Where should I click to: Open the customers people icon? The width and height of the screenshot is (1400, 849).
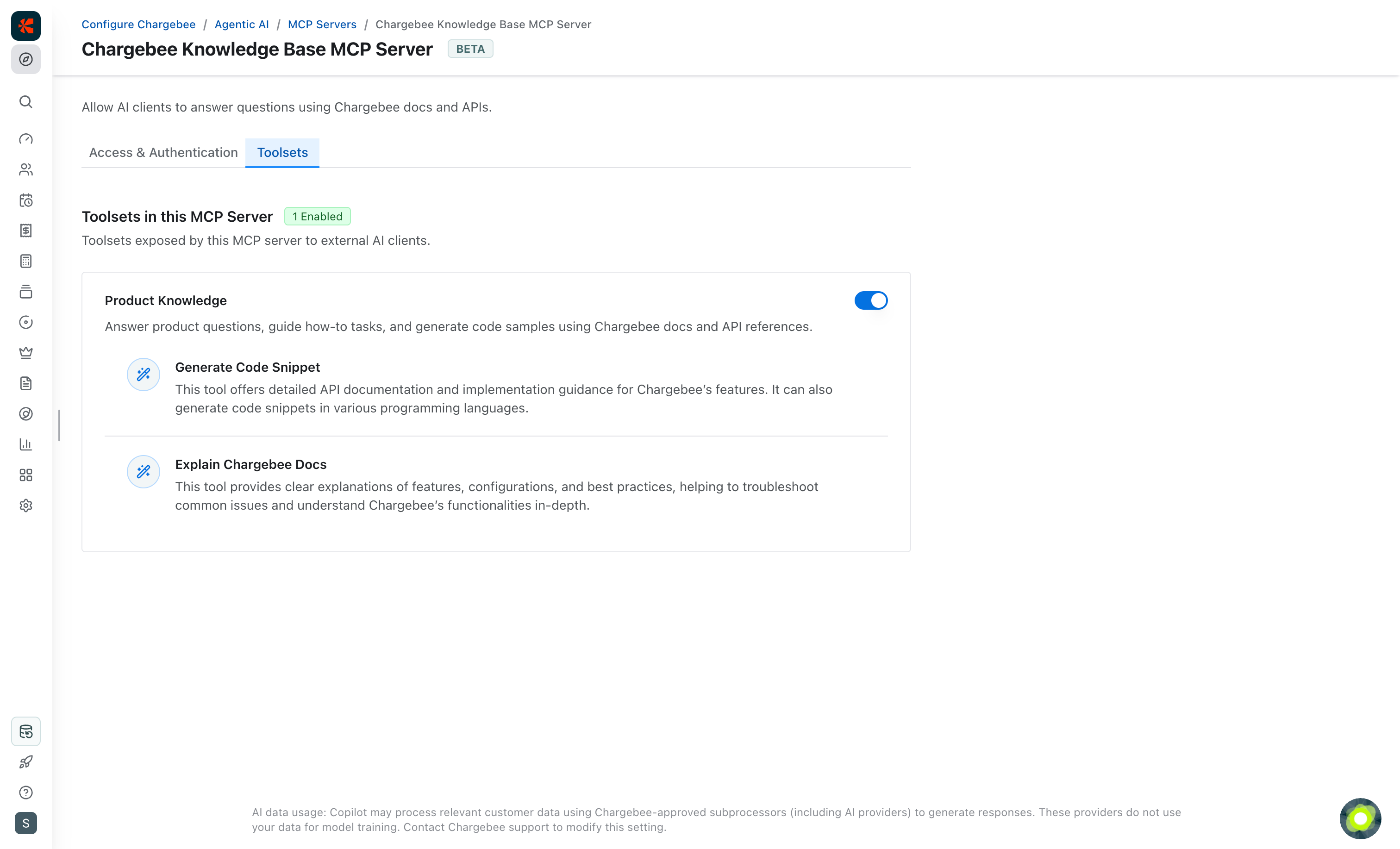tap(25, 169)
